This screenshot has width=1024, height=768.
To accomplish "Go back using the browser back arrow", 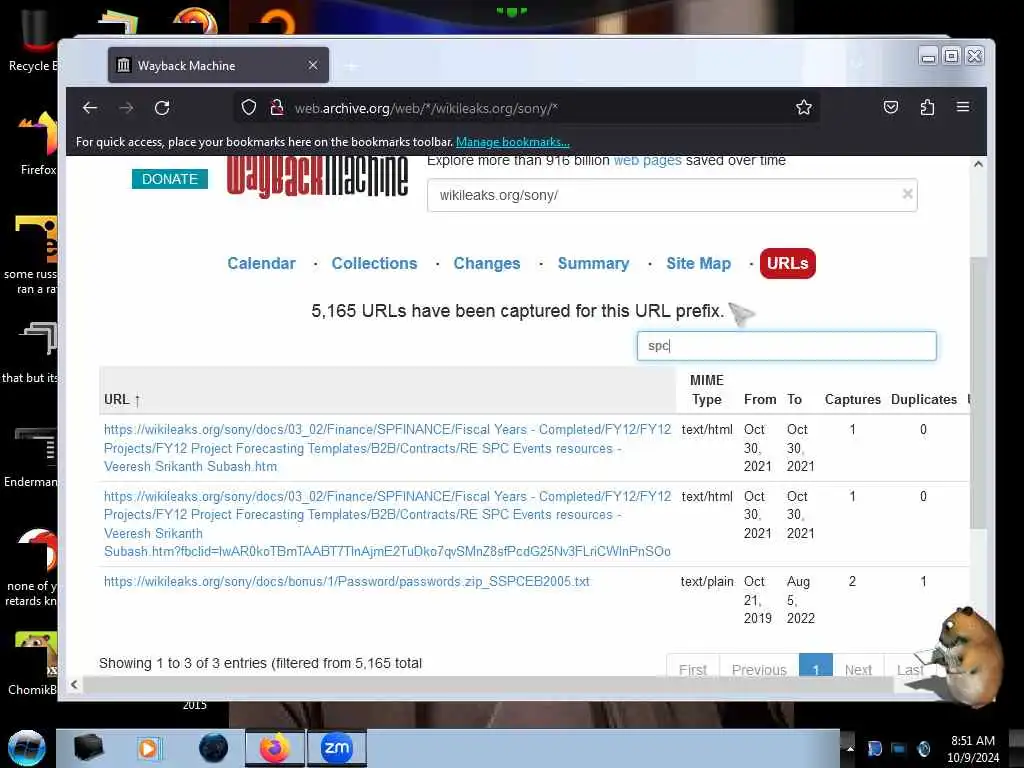I will 90,108.
